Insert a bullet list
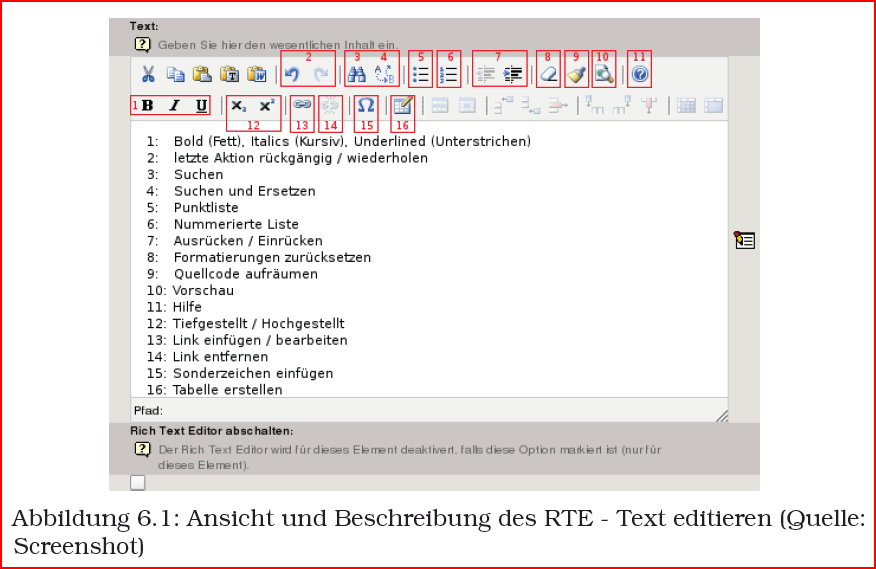 click(x=420, y=74)
